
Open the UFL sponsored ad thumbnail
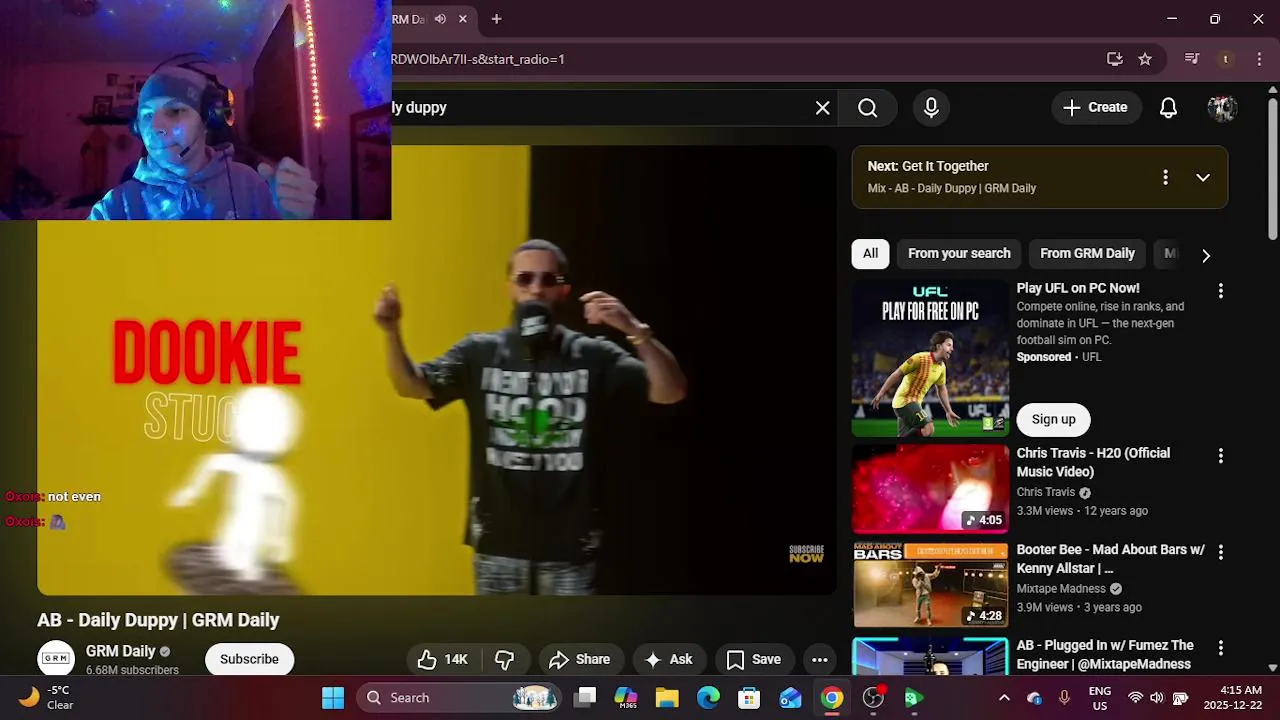pyautogui.click(x=931, y=358)
